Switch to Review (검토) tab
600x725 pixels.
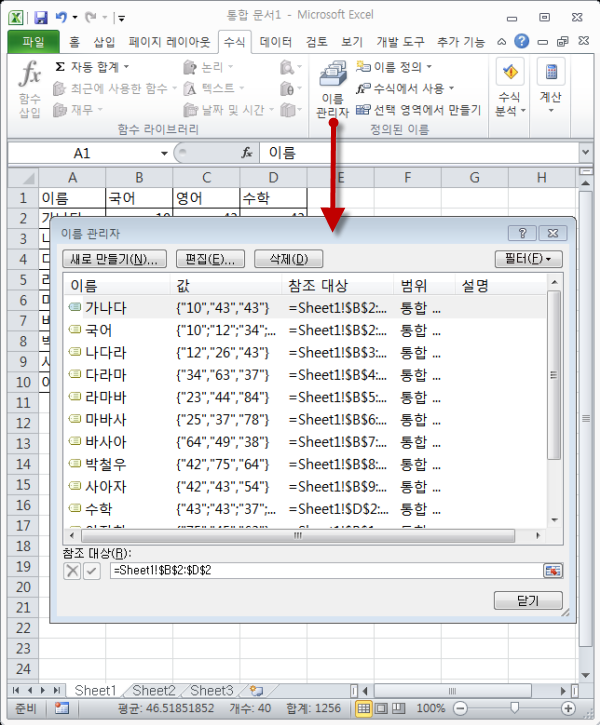tap(317, 42)
